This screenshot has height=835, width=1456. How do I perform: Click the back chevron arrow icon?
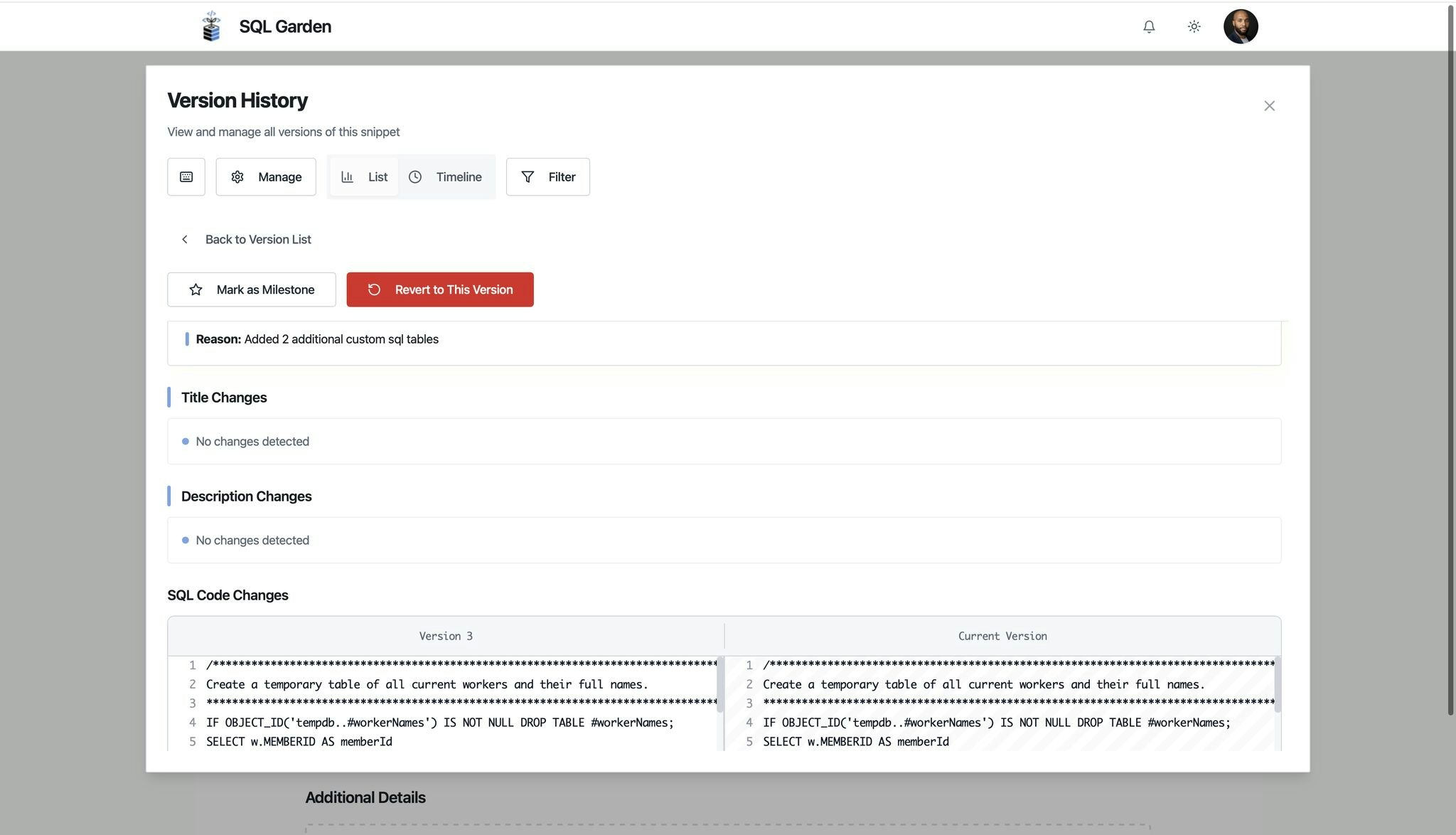point(185,240)
